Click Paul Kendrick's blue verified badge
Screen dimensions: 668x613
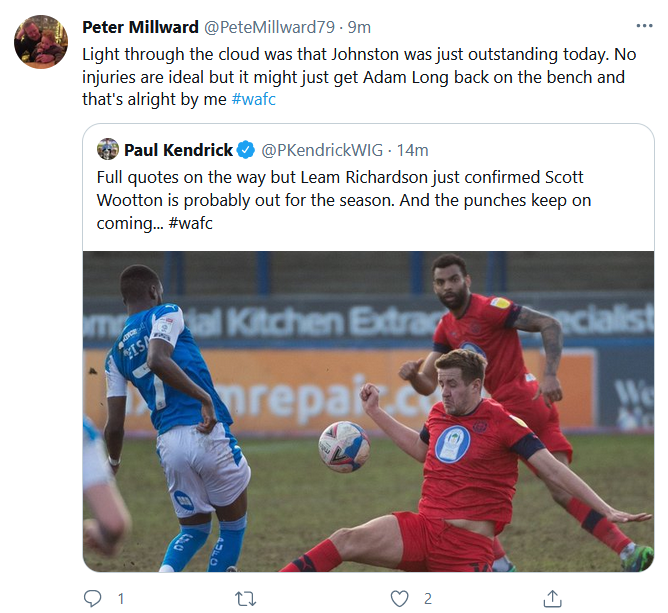coord(246,150)
